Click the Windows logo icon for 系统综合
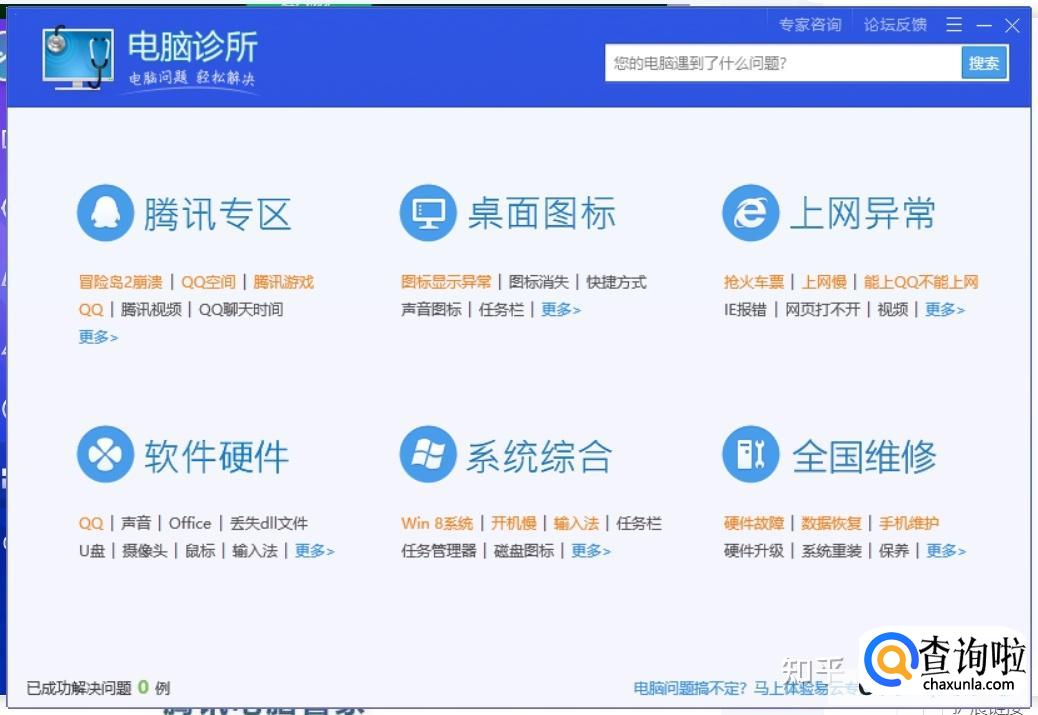The image size is (1038, 715). click(x=428, y=454)
